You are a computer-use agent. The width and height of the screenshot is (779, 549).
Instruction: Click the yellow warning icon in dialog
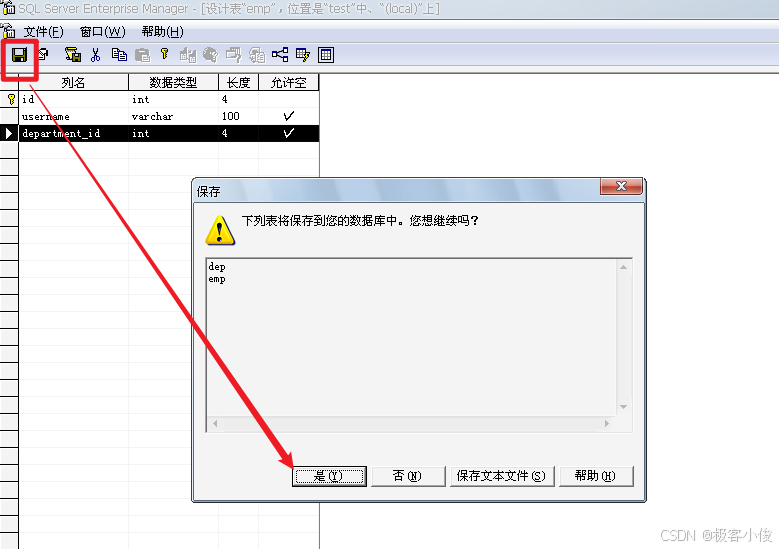(x=220, y=230)
